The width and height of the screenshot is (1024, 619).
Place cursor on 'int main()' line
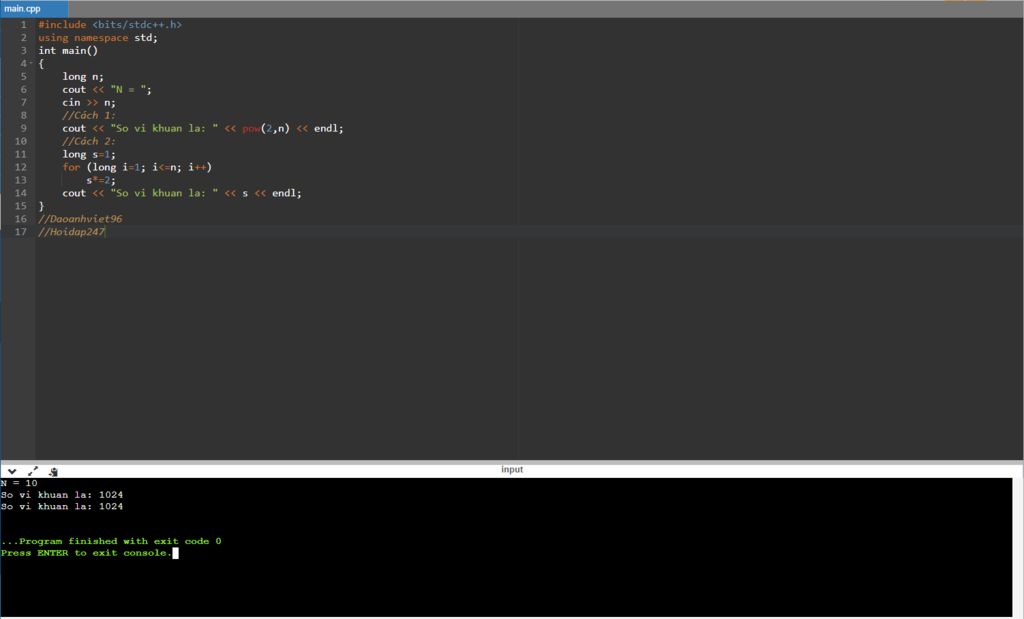tap(68, 51)
